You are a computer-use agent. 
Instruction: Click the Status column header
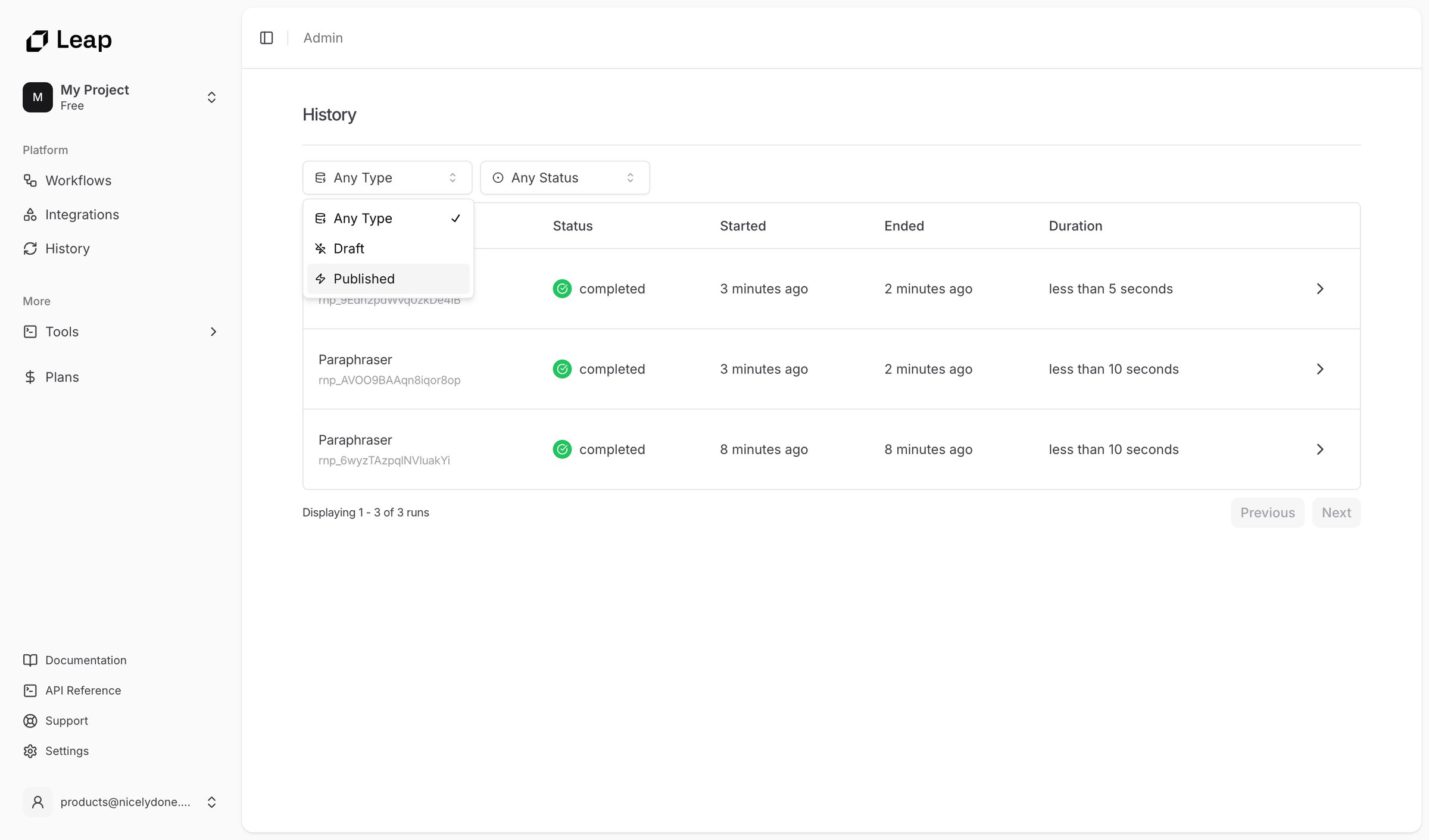click(573, 226)
